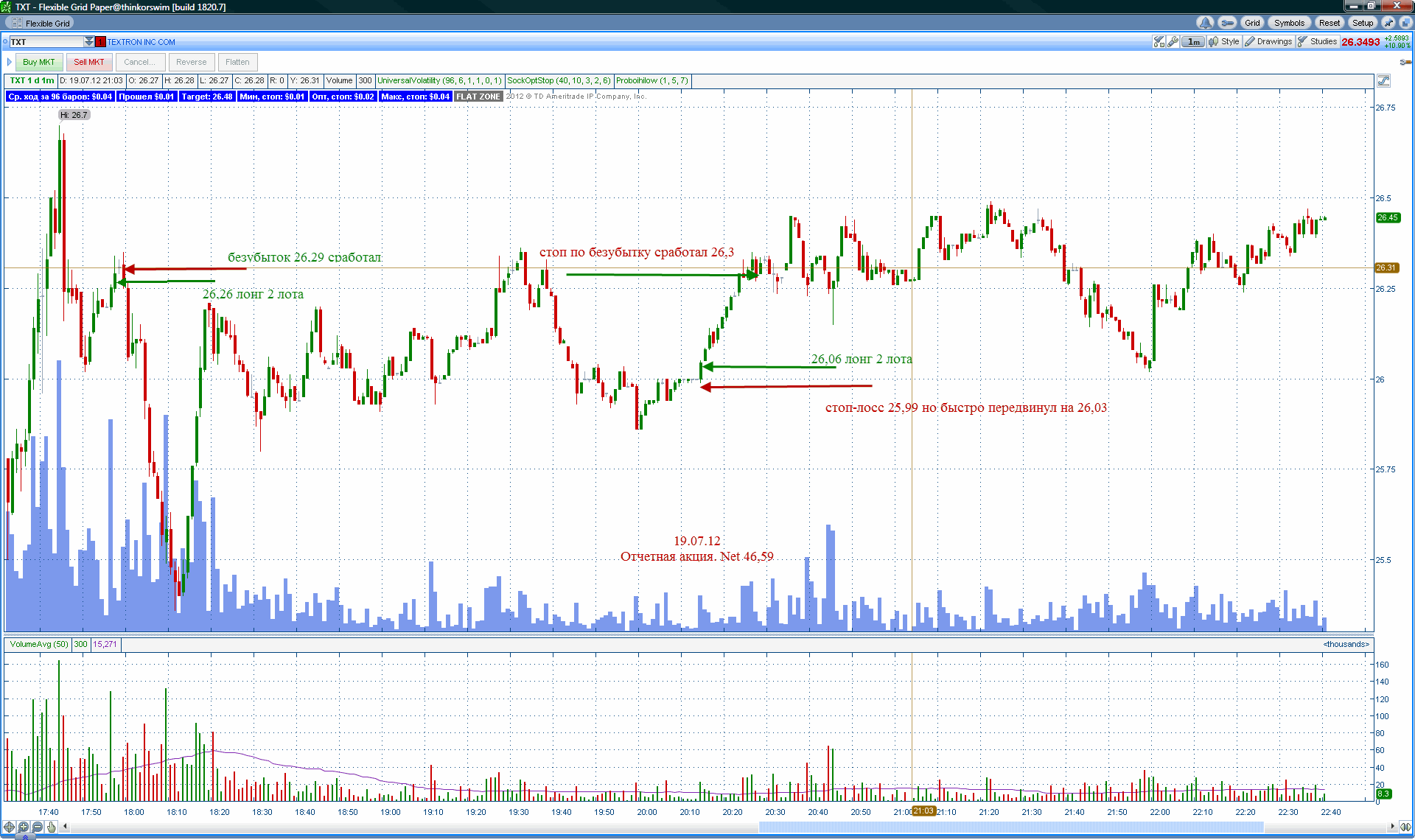1415x840 pixels.
Task: Open the studies filter flask icon
Action: [1159, 42]
